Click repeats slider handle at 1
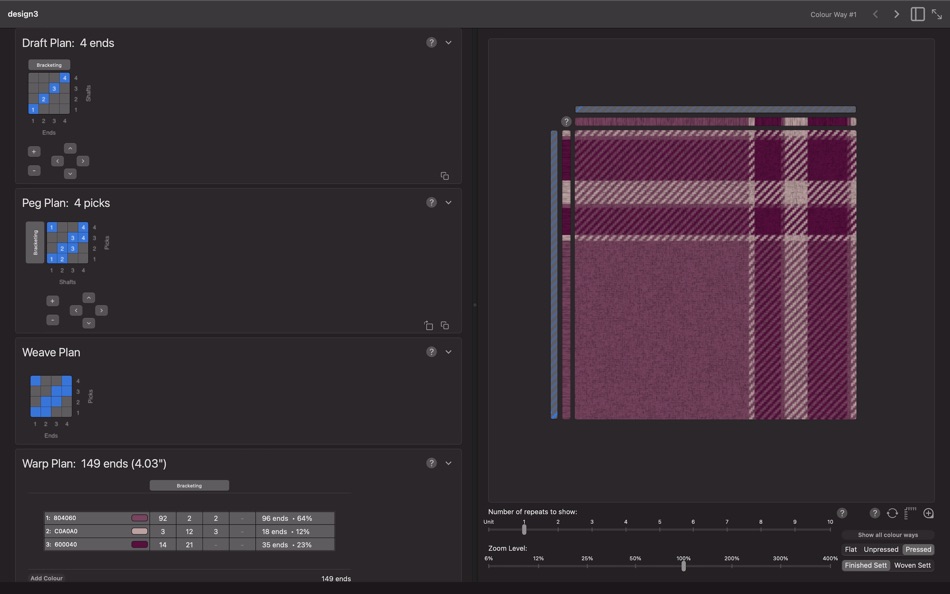This screenshot has height=594, width=950. pyautogui.click(x=524, y=529)
